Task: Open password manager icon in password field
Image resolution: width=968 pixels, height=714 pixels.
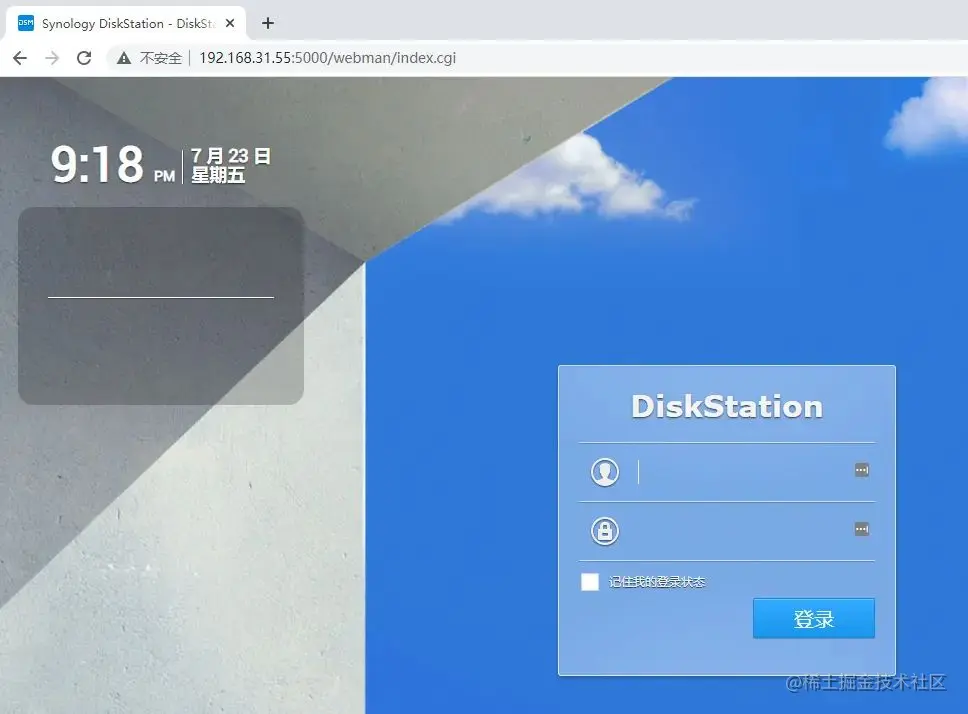Action: 862,529
